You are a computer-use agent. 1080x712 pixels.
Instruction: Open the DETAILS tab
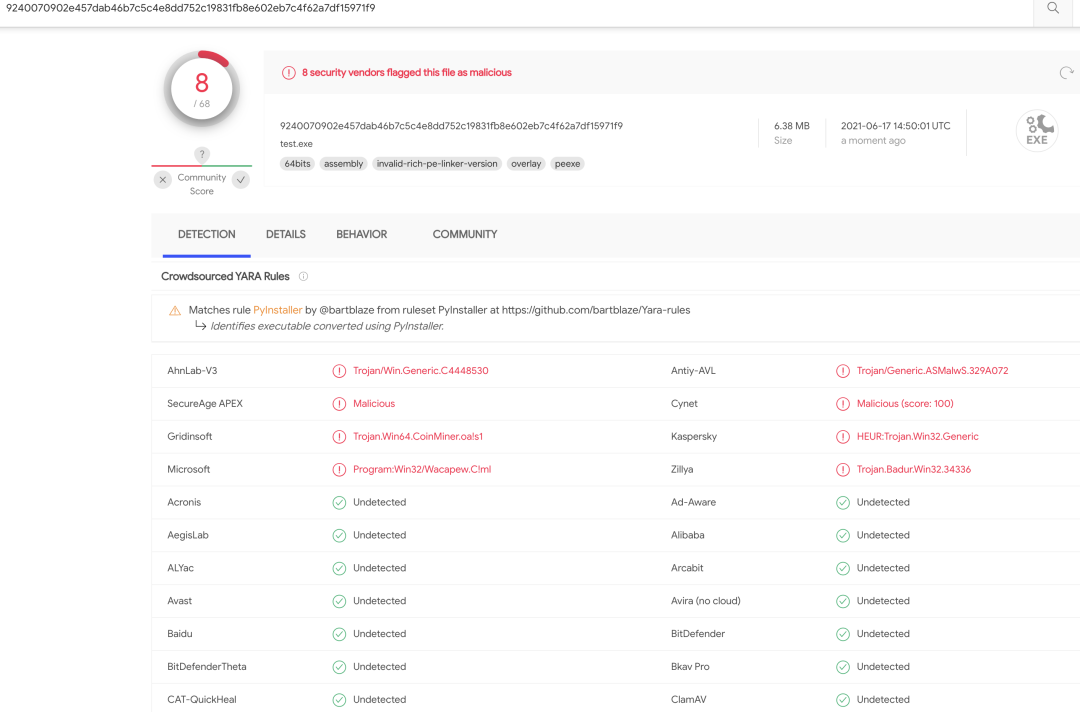[x=286, y=234]
